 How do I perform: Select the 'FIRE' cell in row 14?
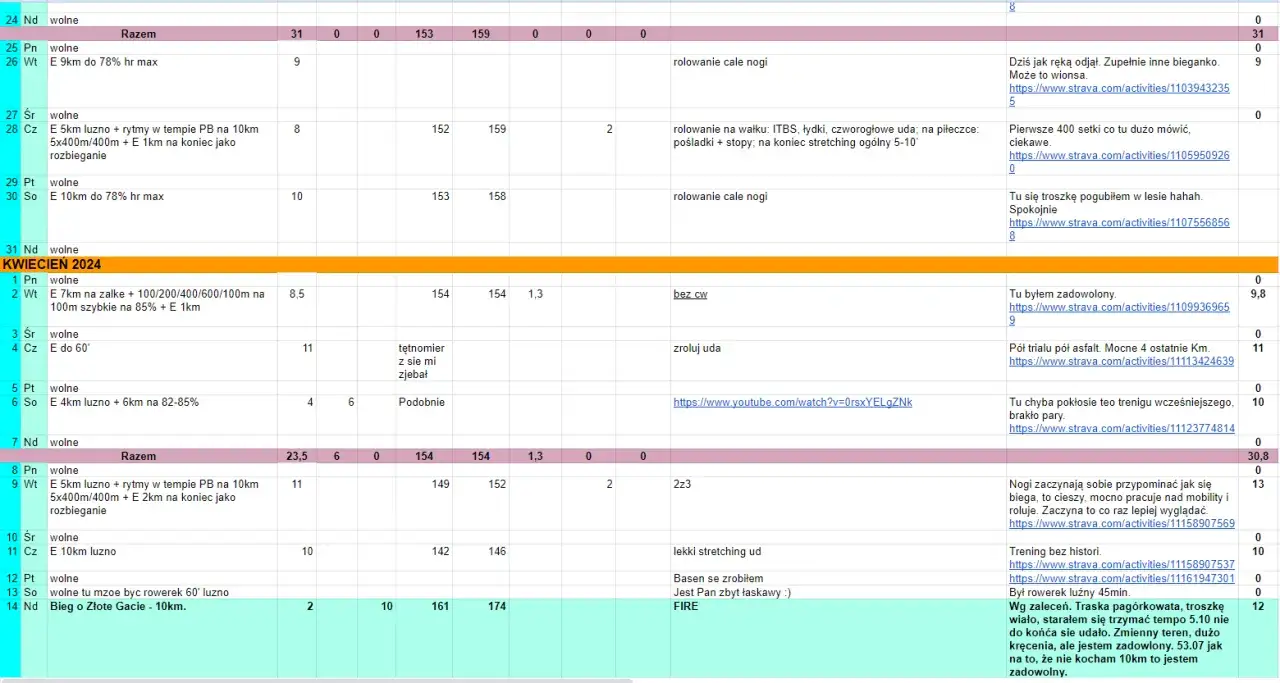coord(838,639)
